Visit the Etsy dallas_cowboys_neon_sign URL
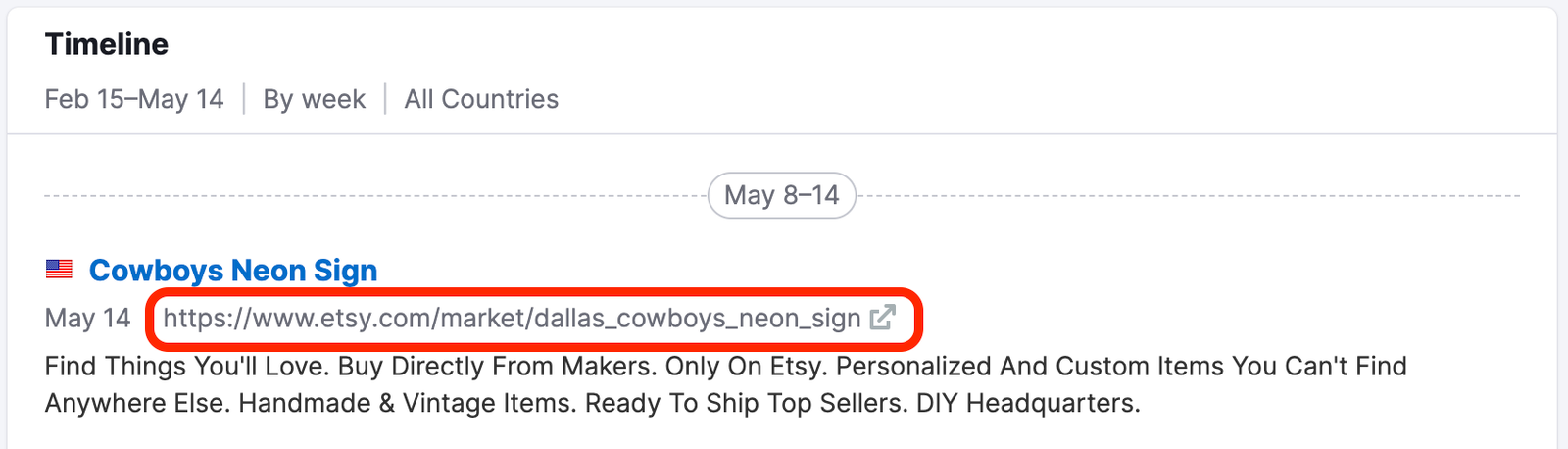 [x=512, y=319]
